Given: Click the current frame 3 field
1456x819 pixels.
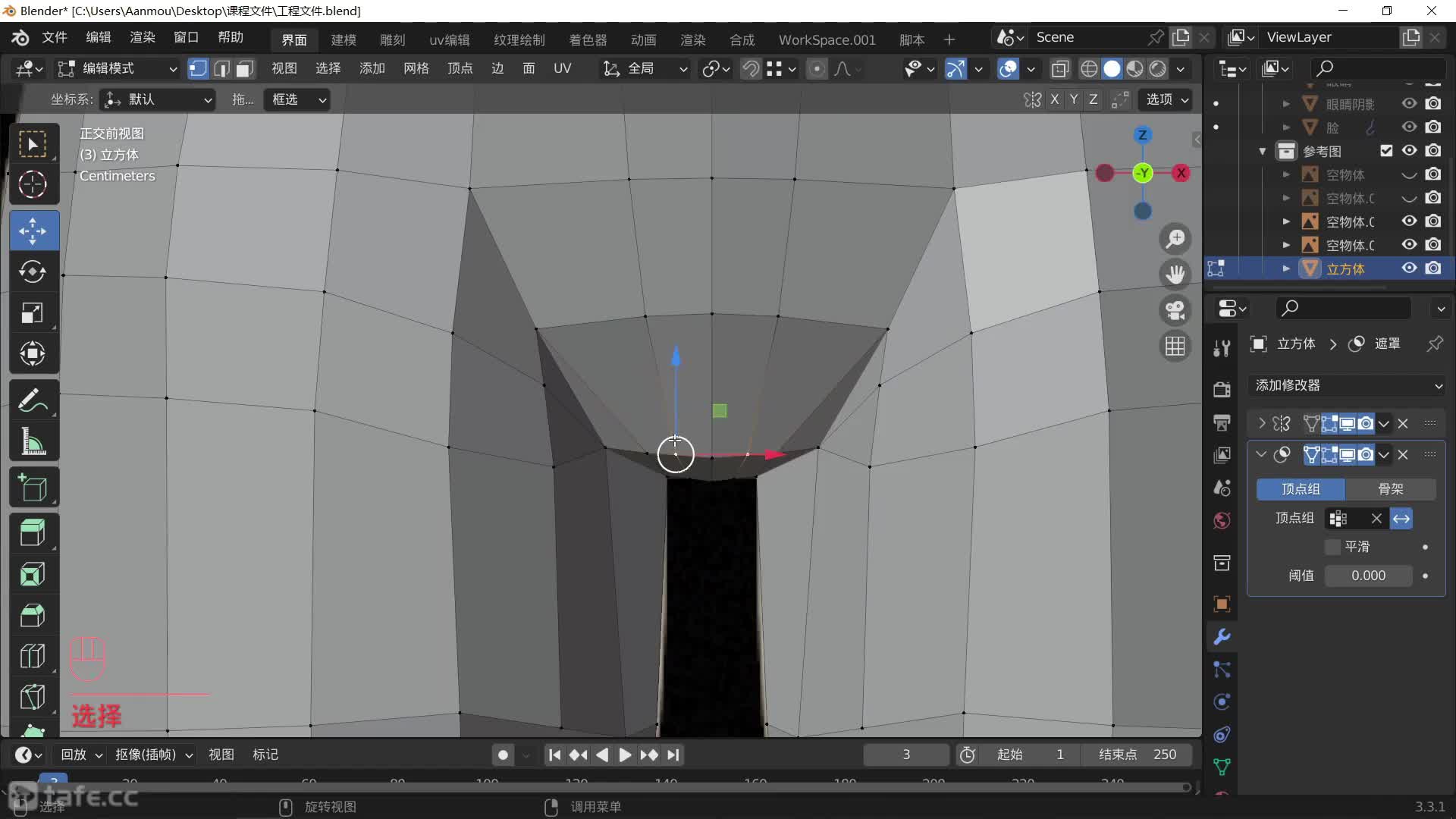Looking at the screenshot, I should [906, 755].
